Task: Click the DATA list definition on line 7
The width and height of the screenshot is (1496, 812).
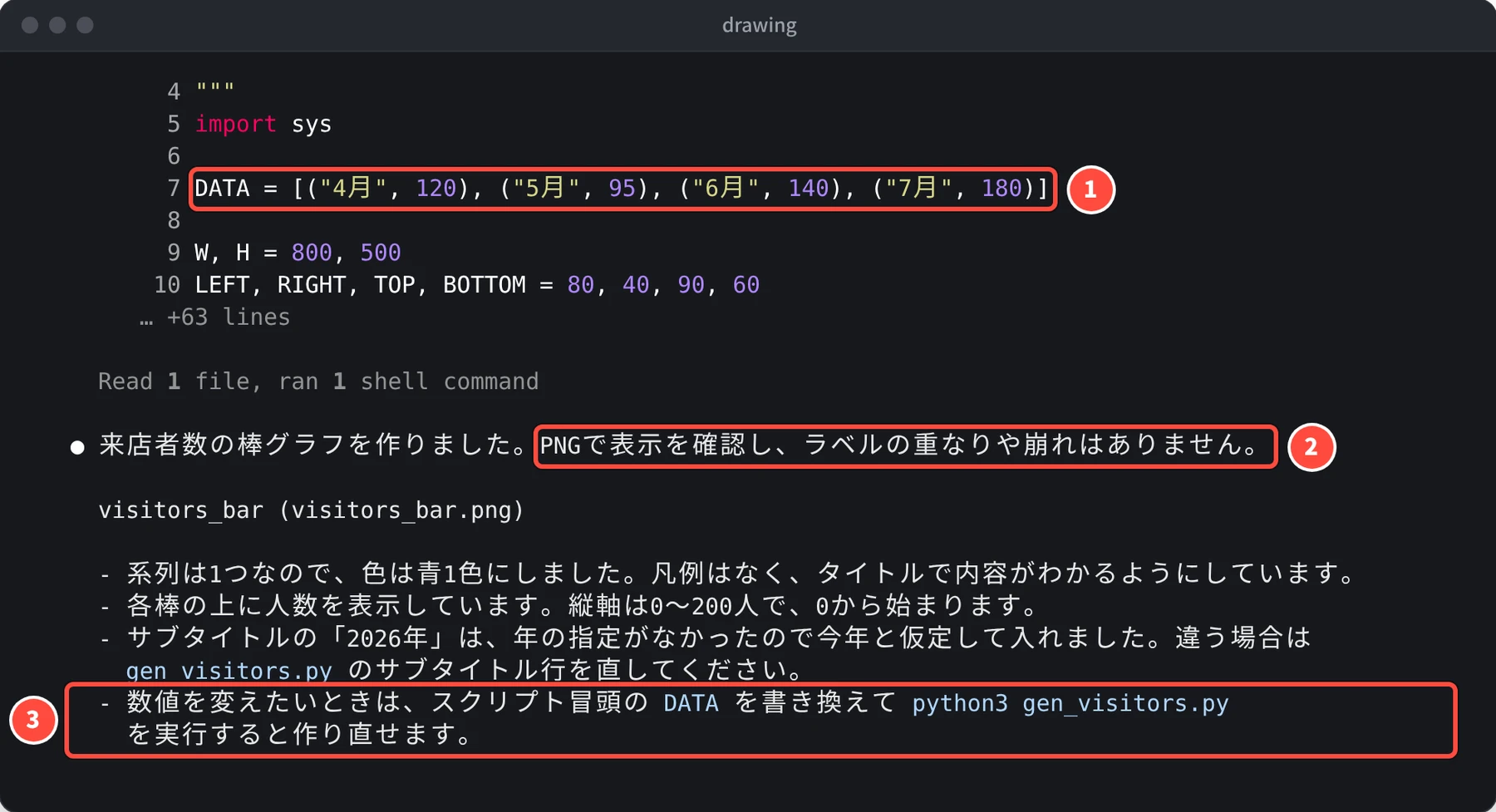Action: (622, 189)
